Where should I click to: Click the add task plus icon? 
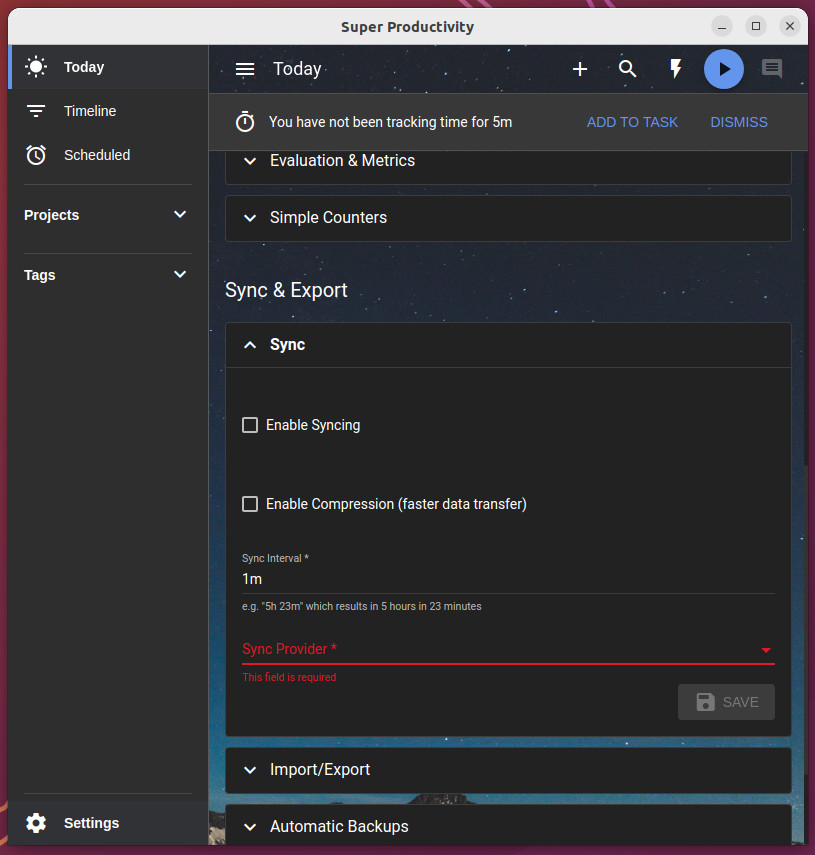click(580, 69)
